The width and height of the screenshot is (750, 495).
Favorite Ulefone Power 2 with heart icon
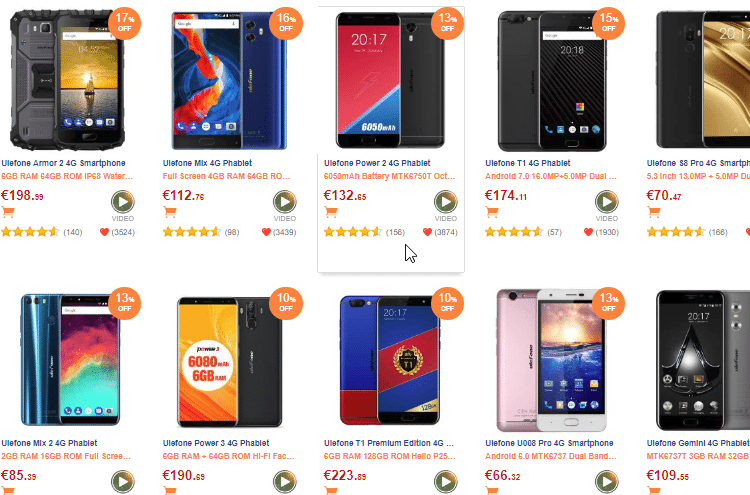(428, 232)
